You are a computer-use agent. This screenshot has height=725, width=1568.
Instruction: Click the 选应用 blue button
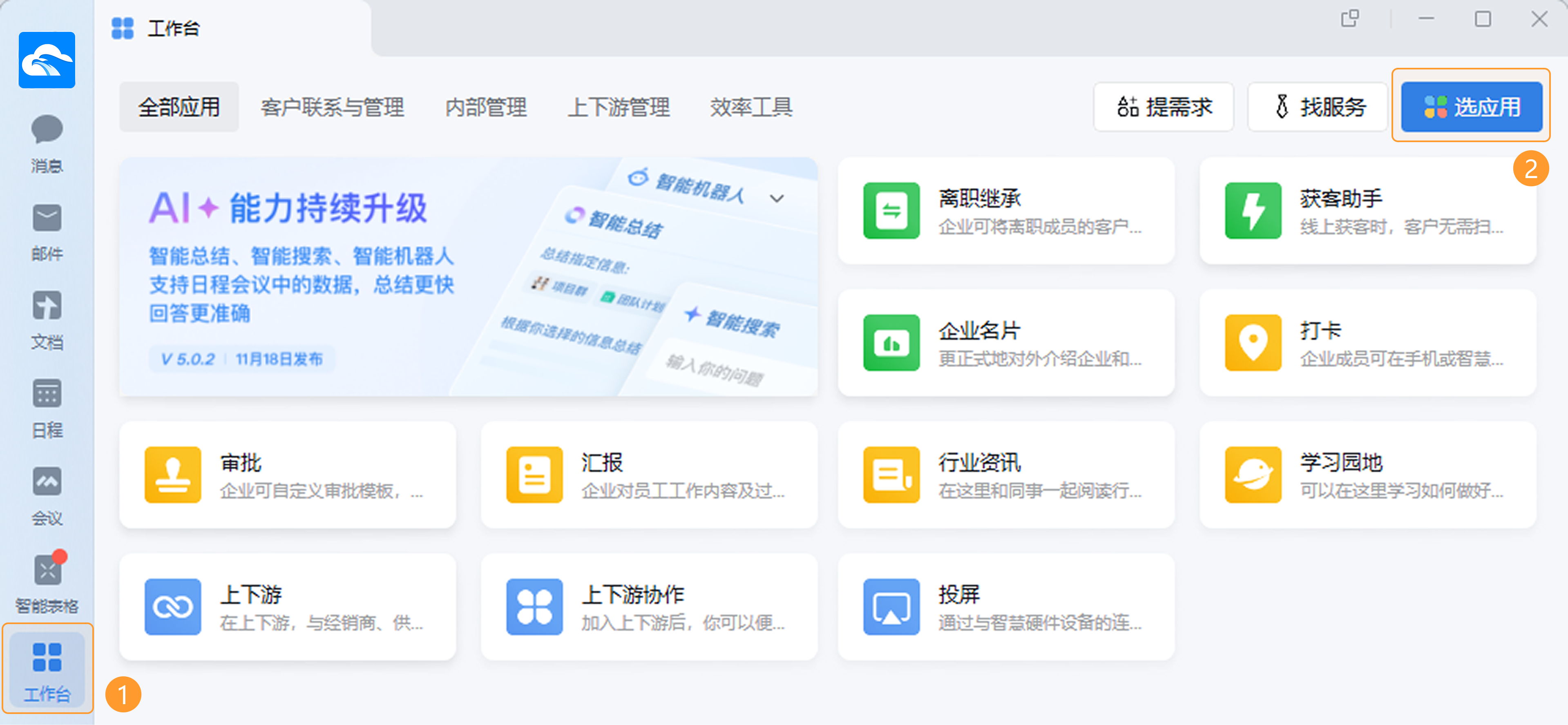(x=1471, y=107)
